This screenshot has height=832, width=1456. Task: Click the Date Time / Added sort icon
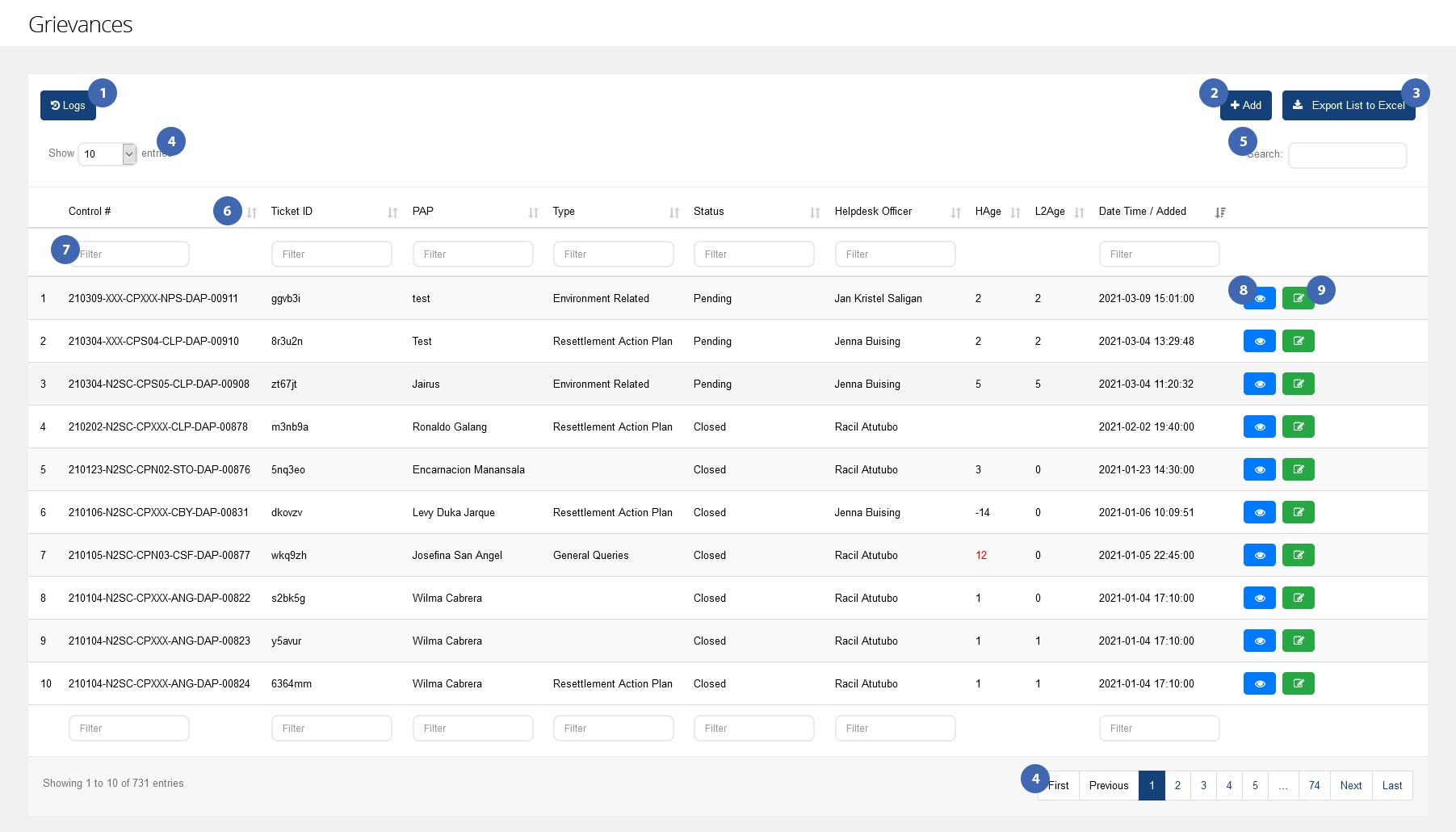(x=1219, y=212)
